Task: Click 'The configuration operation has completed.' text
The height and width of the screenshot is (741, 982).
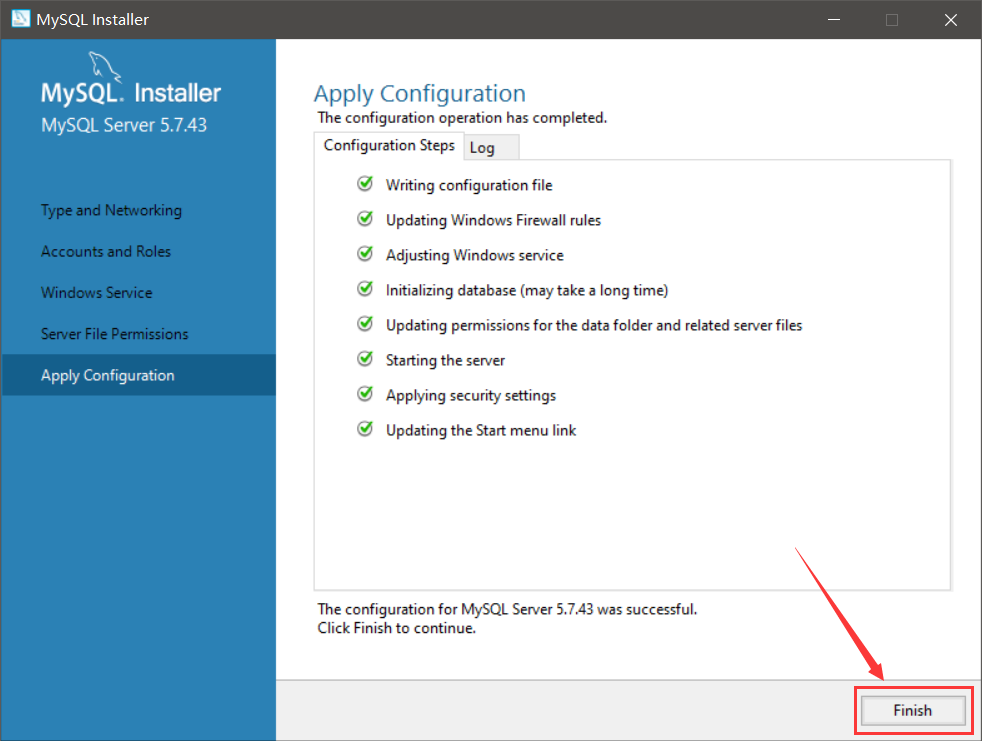Action: pos(462,118)
